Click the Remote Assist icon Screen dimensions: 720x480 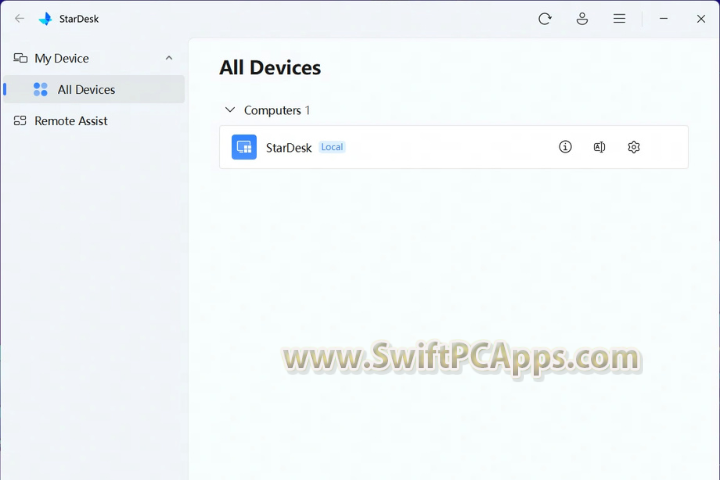coord(20,121)
